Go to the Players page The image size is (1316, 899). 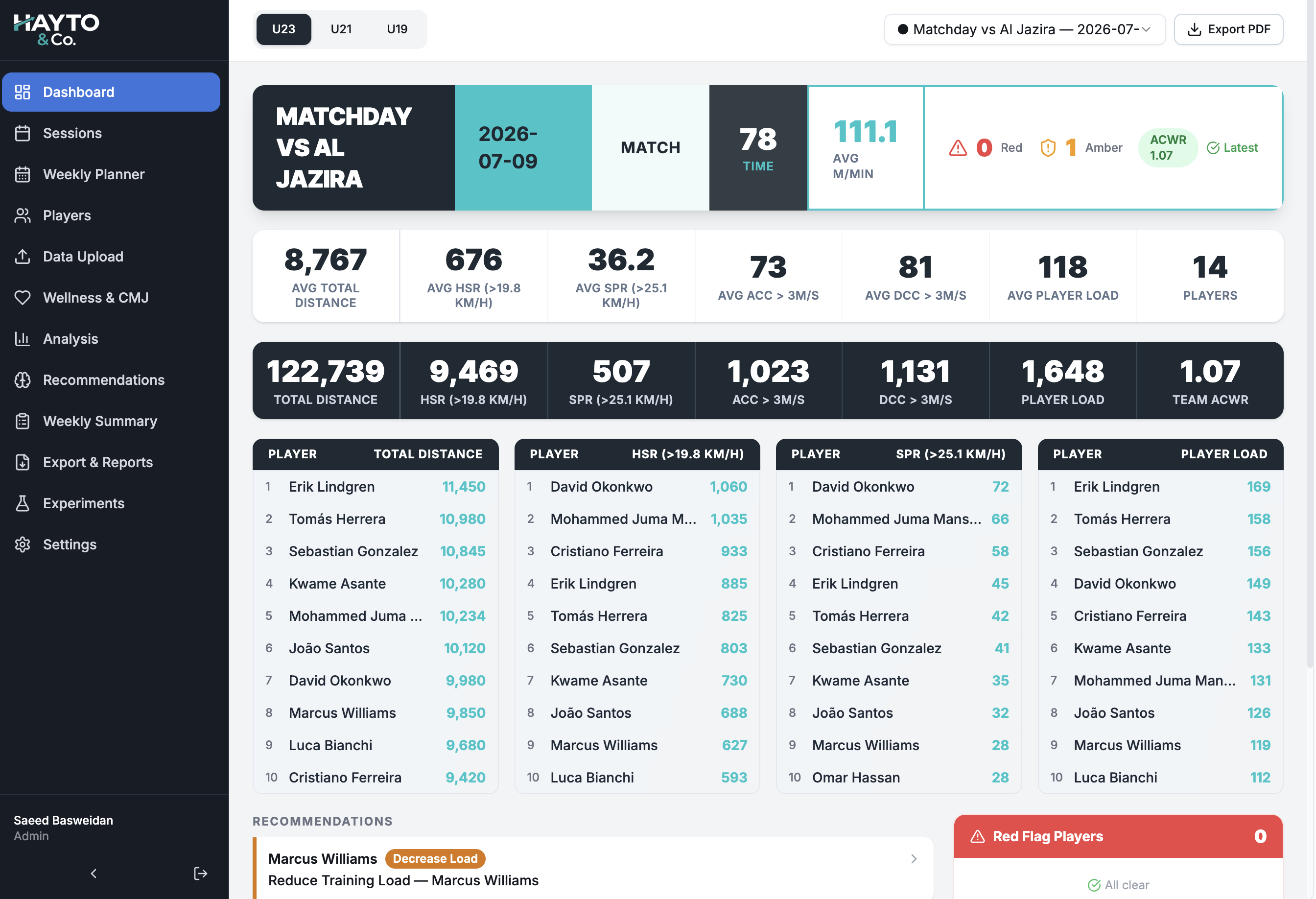(x=111, y=215)
